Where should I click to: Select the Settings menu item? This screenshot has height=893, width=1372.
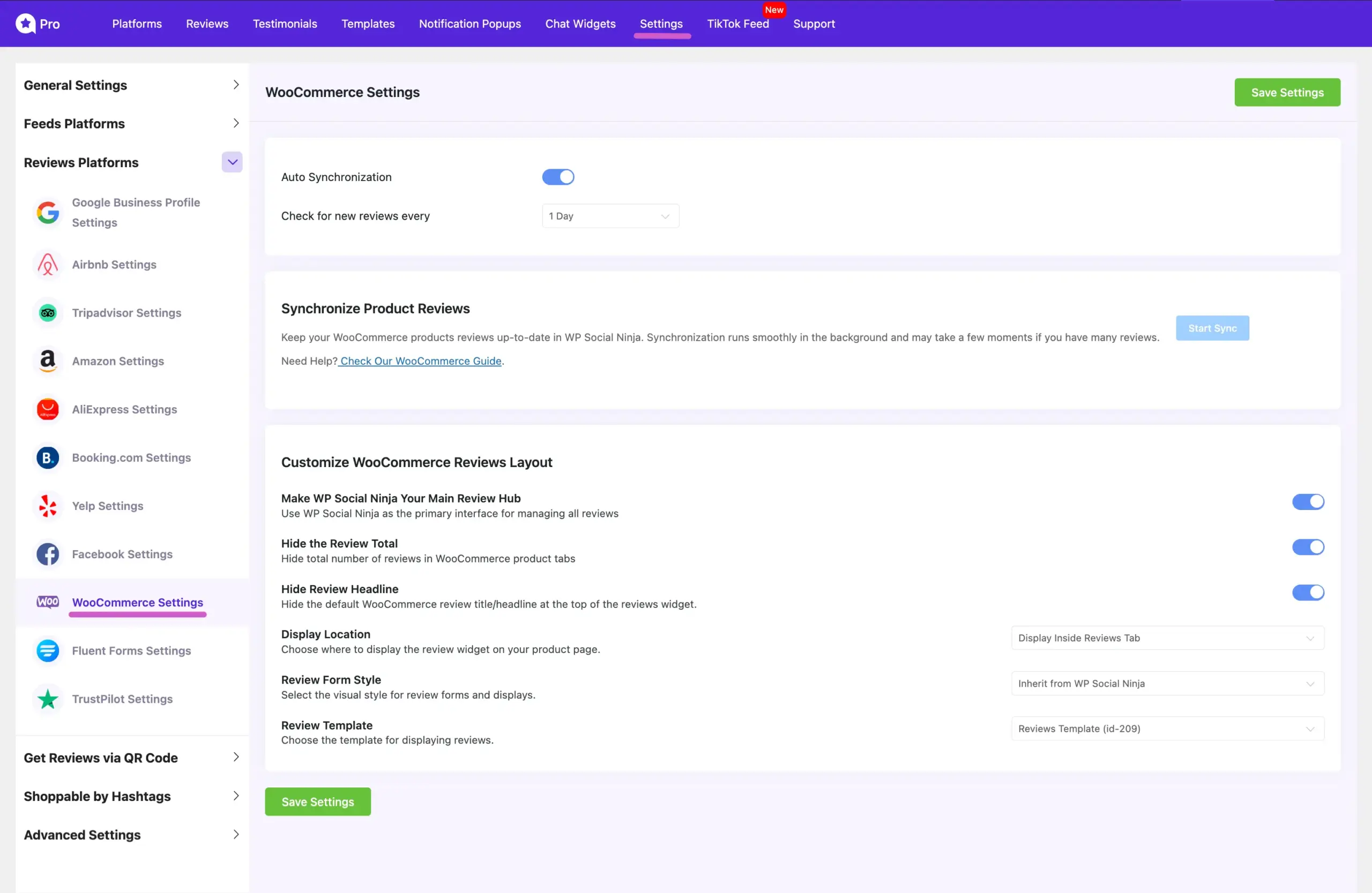point(661,24)
